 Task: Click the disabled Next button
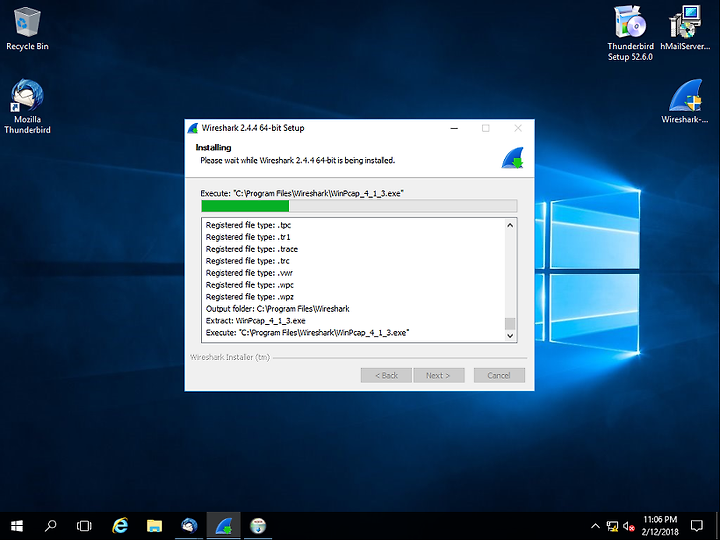pos(439,376)
